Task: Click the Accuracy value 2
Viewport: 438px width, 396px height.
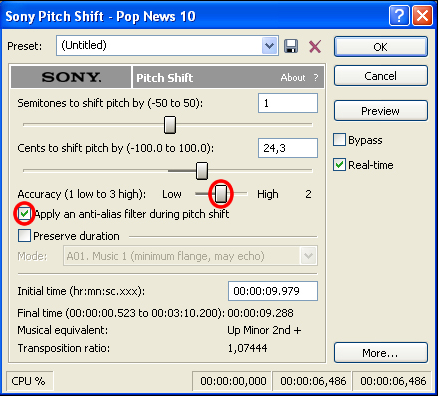Action: coord(308,194)
